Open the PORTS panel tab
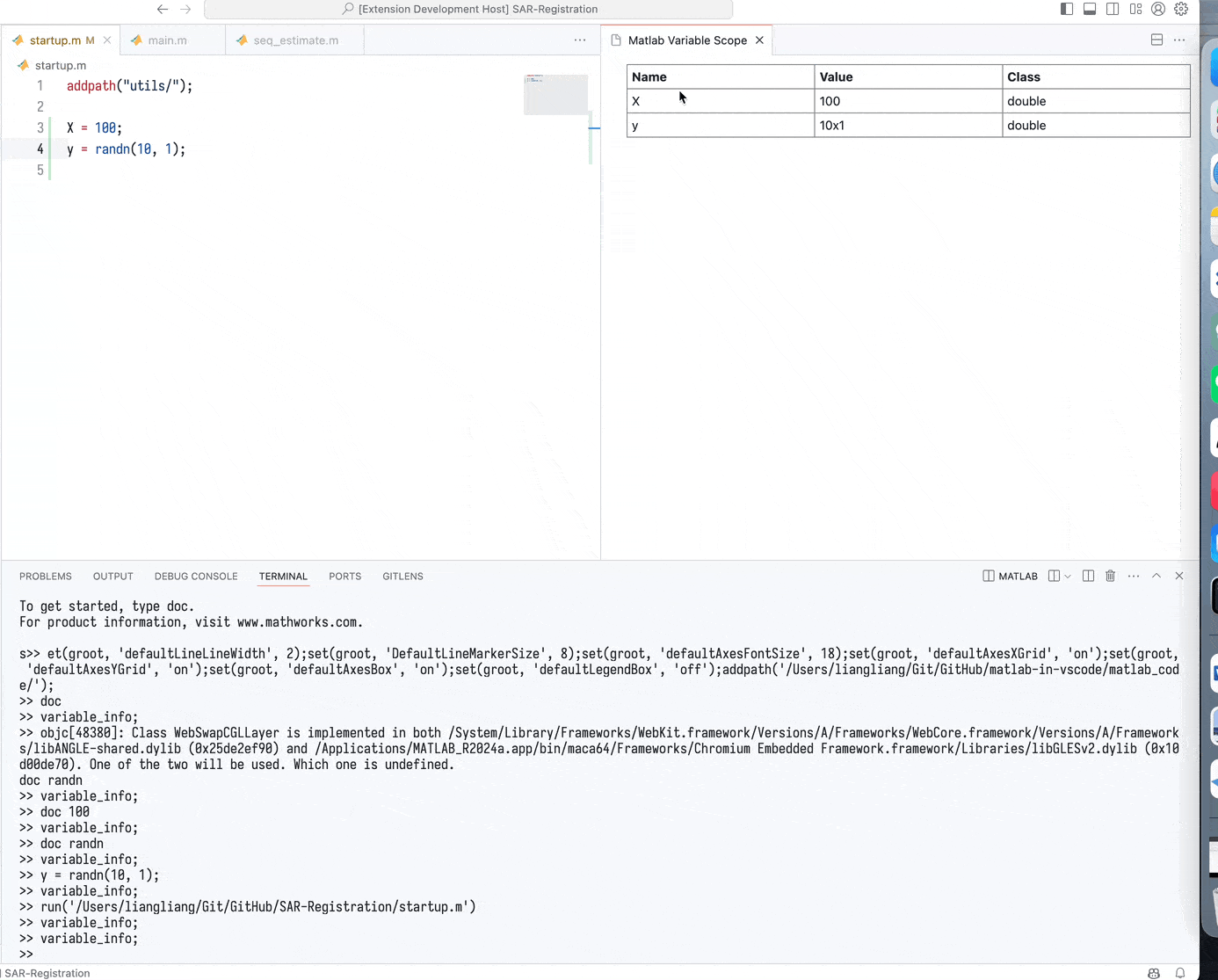Screen dimensions: 1218x980 (345, 577)
